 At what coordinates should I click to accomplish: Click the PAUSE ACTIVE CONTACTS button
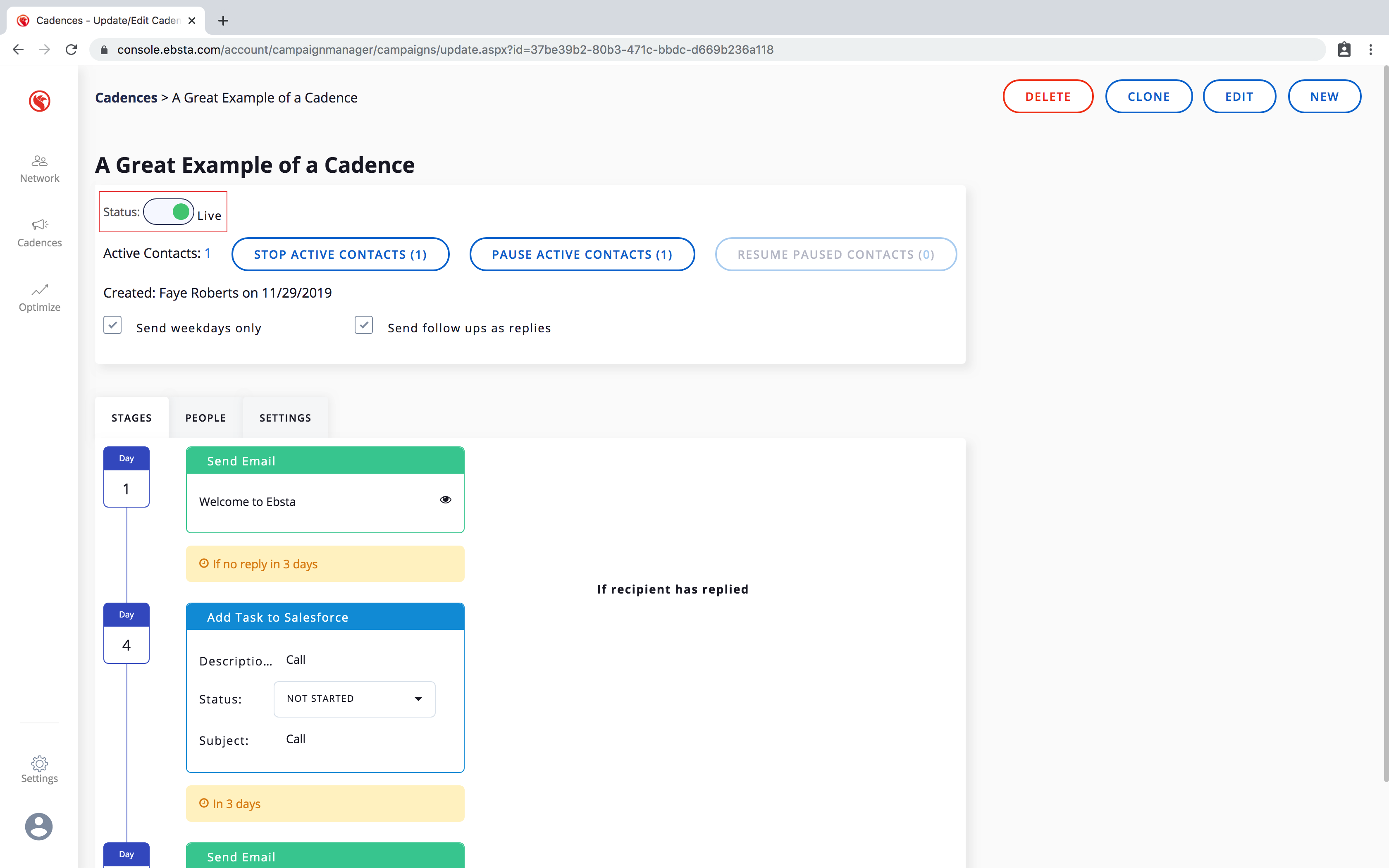click(x=582, y=254)
